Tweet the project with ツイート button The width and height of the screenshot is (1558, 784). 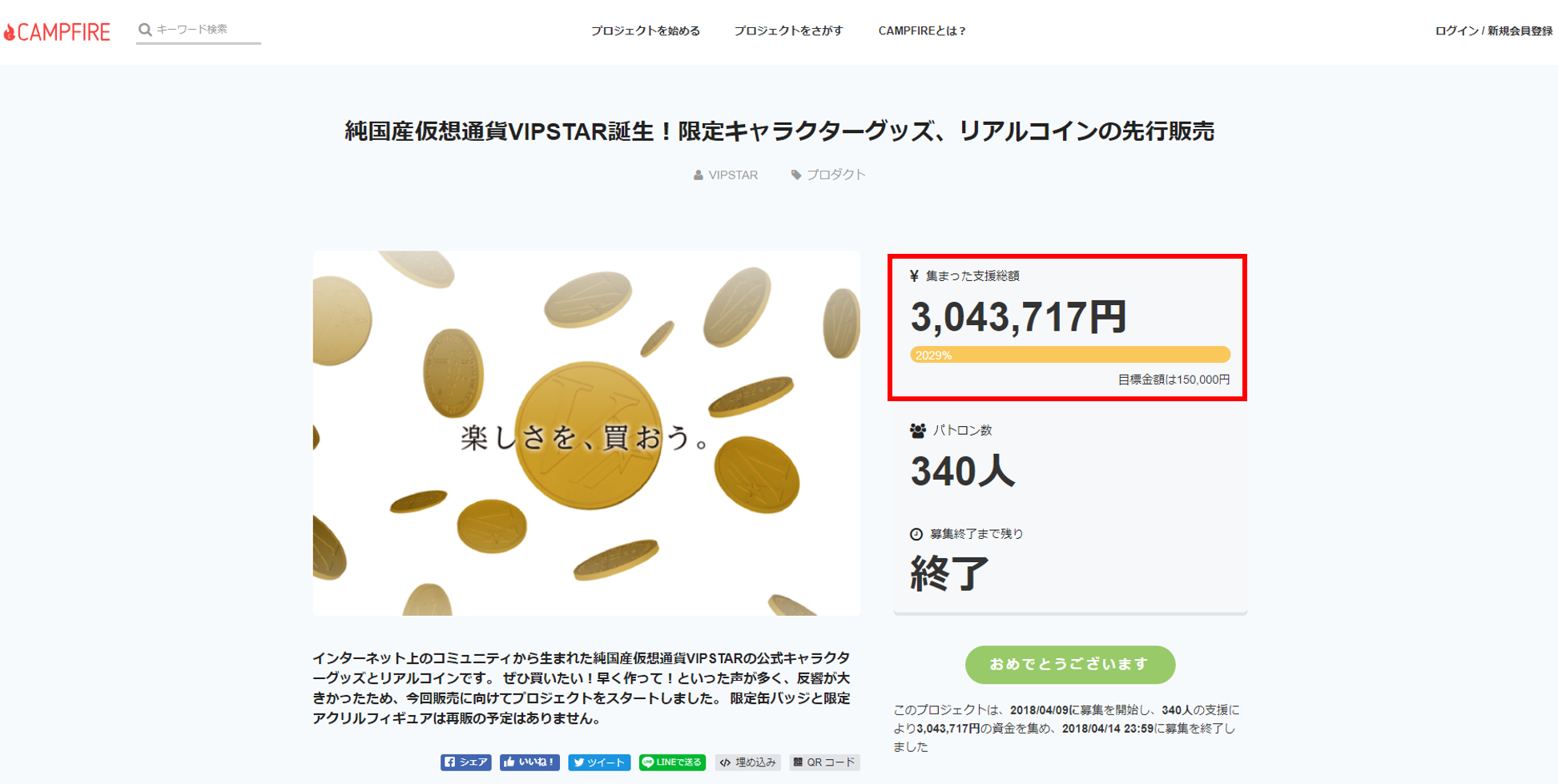(x=599, y=762)
